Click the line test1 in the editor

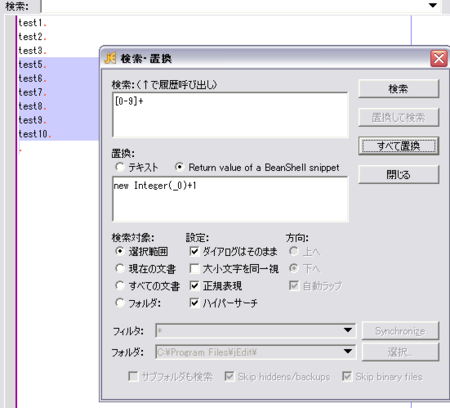tap(31, 23)
